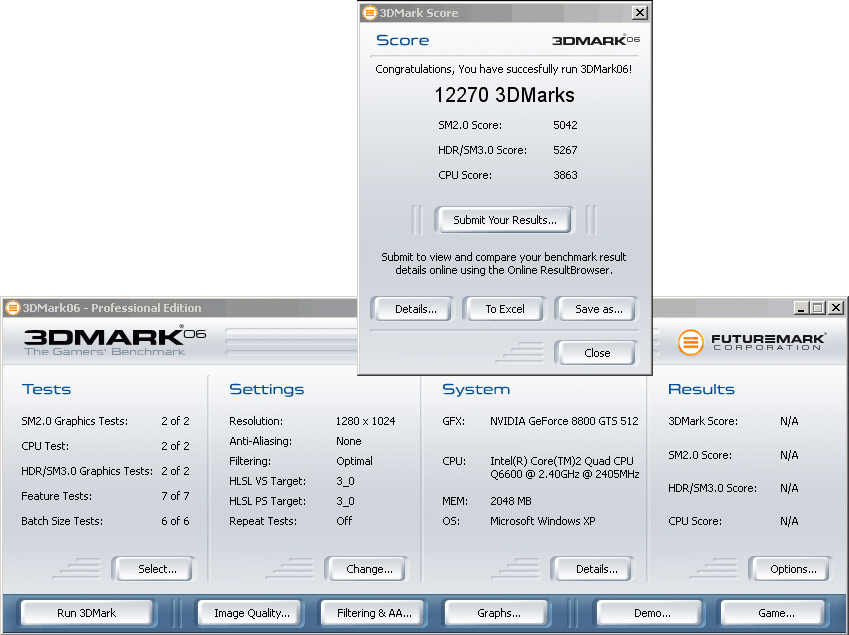
Task: Start the benchmark with Run 3DMark
Action: pyautogui.click(x=87, y=613)
